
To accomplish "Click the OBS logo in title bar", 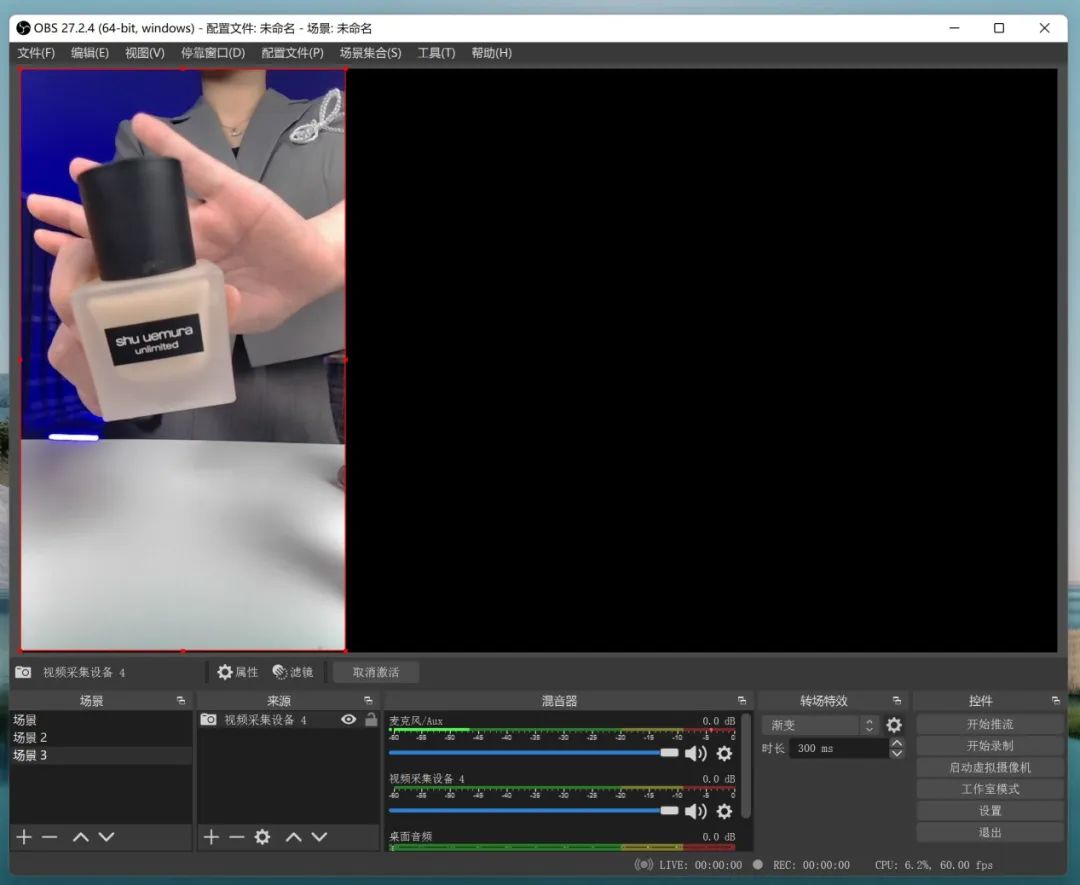I will tap(23, 28).
